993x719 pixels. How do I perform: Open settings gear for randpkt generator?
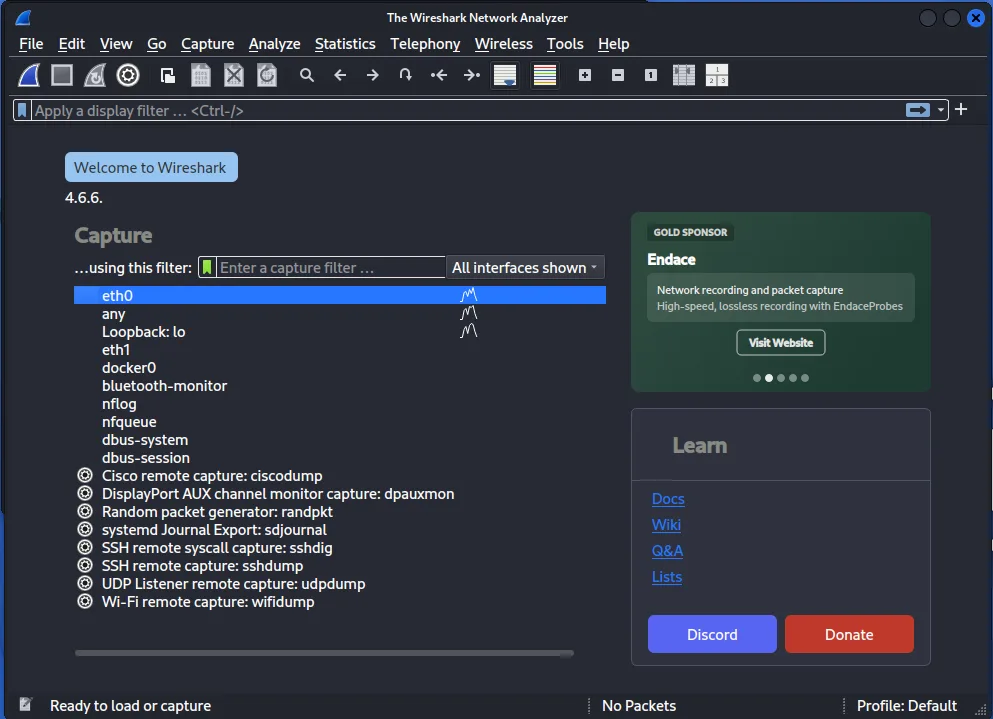pos(85,511)
